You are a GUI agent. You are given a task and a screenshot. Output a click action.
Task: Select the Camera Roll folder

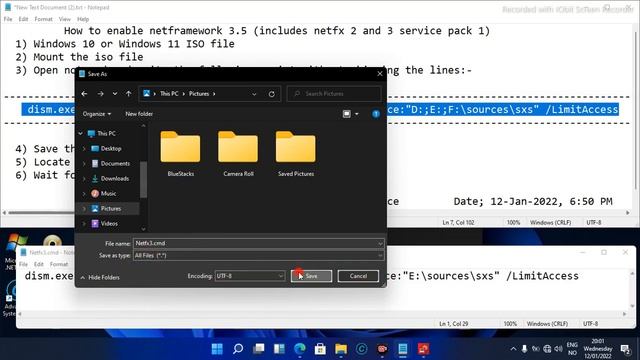coord(238,153)
